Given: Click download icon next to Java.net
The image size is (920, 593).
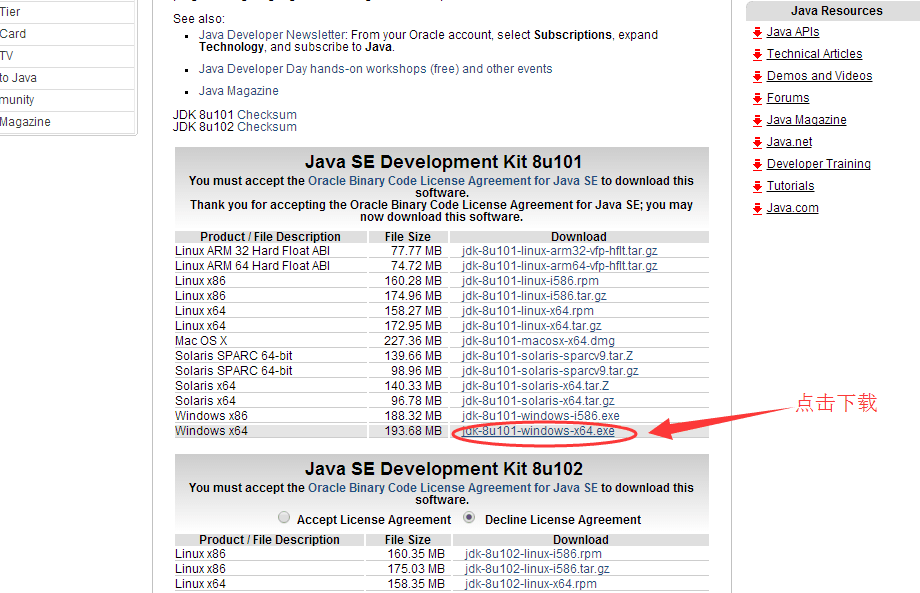Looking at the screenshot, I should pos(760,141).
